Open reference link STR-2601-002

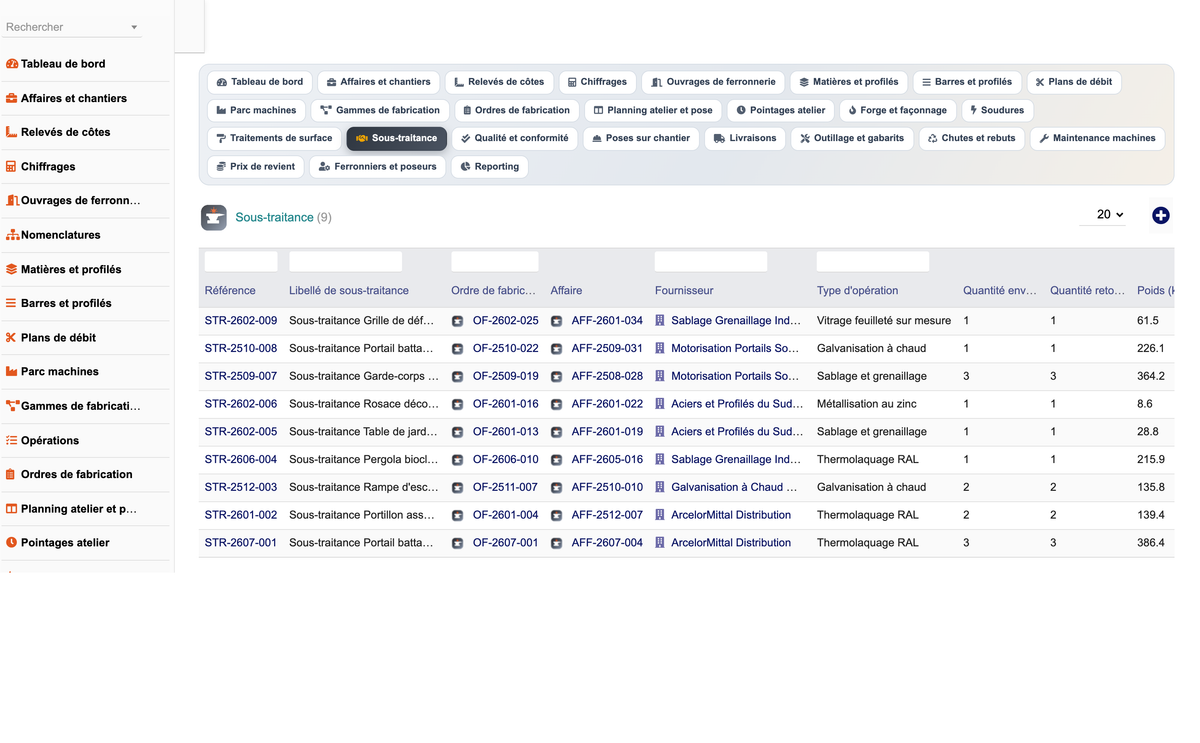(241, 515)
